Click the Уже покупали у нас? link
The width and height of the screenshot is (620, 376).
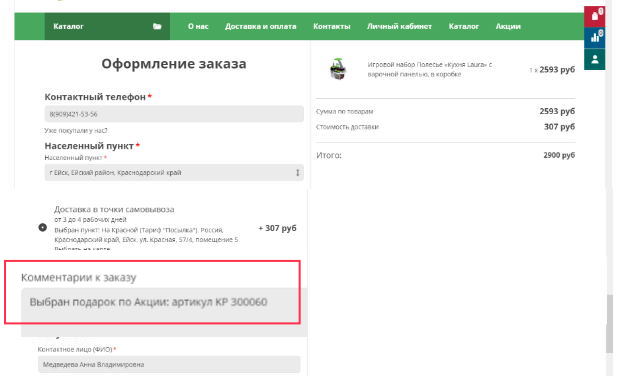click(x=76, y=130)
